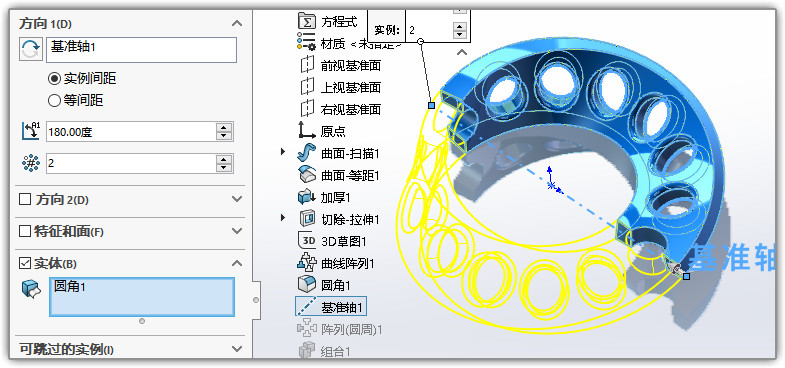This screenshot has height=368, width=785.
Task: Click the 曲面-扫描1 surface sweep icon
Action: click(x=306, y=153)
